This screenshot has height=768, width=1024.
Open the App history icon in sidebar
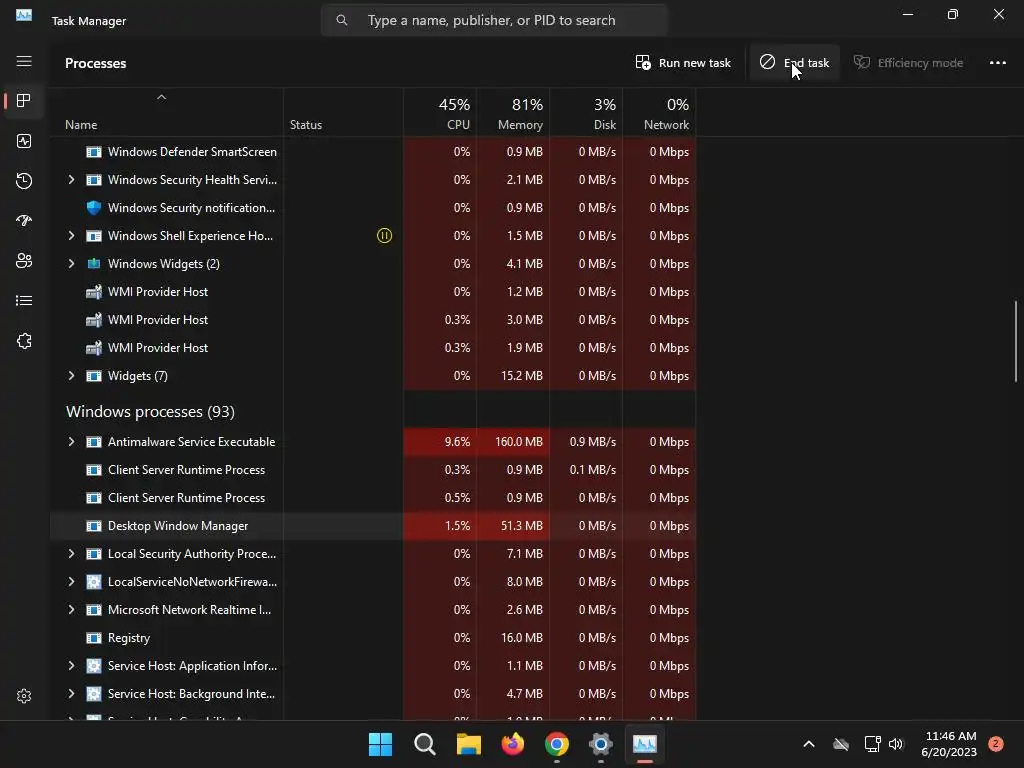pyautogui.click(x=24, y=181)
